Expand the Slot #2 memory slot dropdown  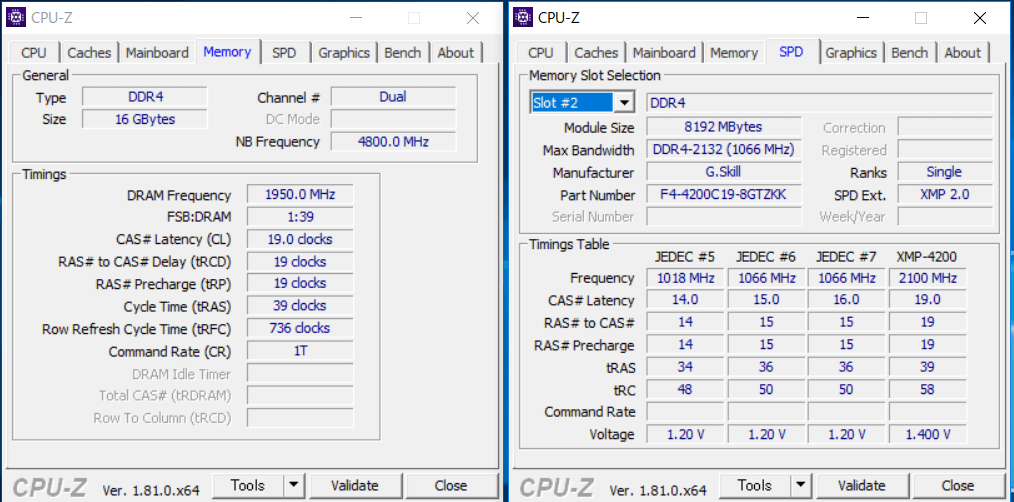[624, 103]
